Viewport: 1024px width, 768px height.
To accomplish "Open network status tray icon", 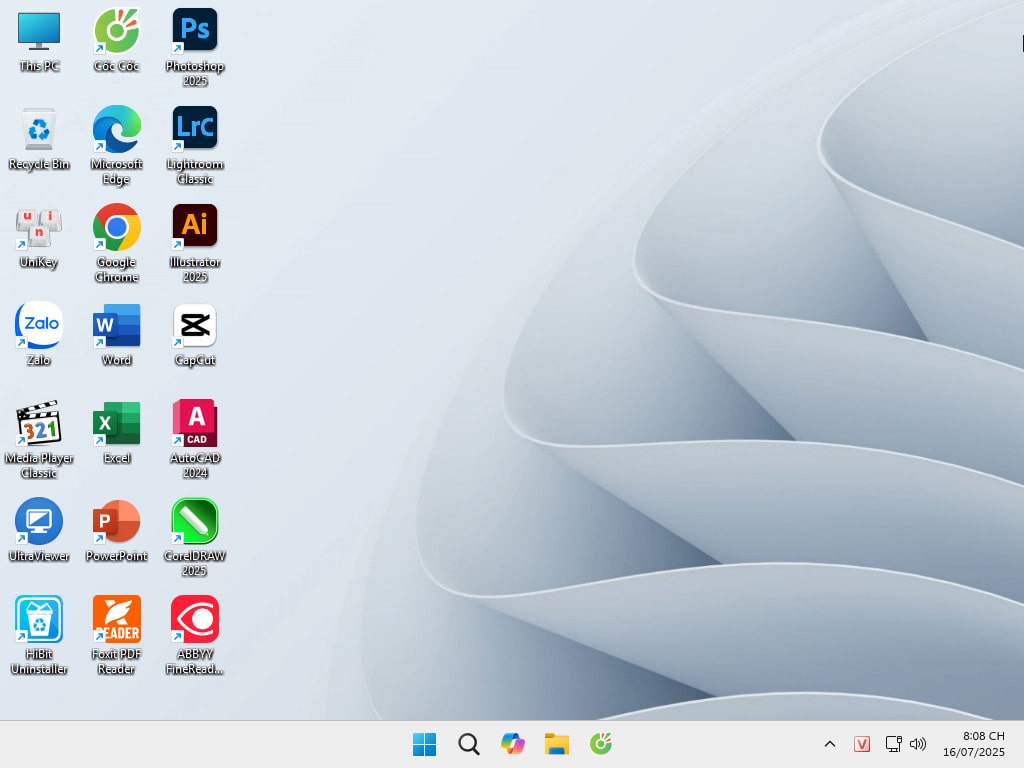I will pyautogui.click(x=893, y=744).
